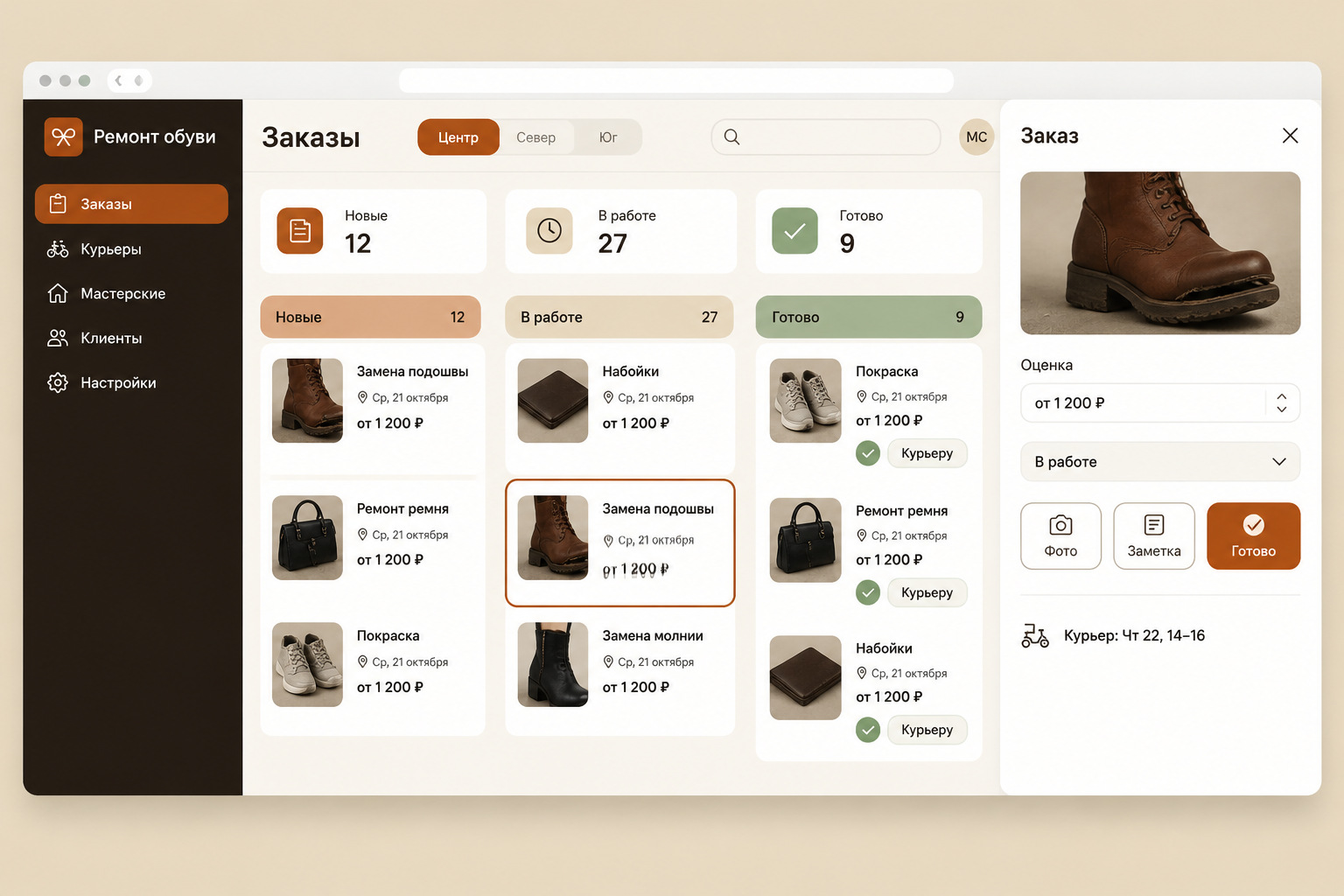The image size is (1344, 896).
Task: Click Курьеру button on Покраска order
Action: pyautogui.click(x=927, y=453)
